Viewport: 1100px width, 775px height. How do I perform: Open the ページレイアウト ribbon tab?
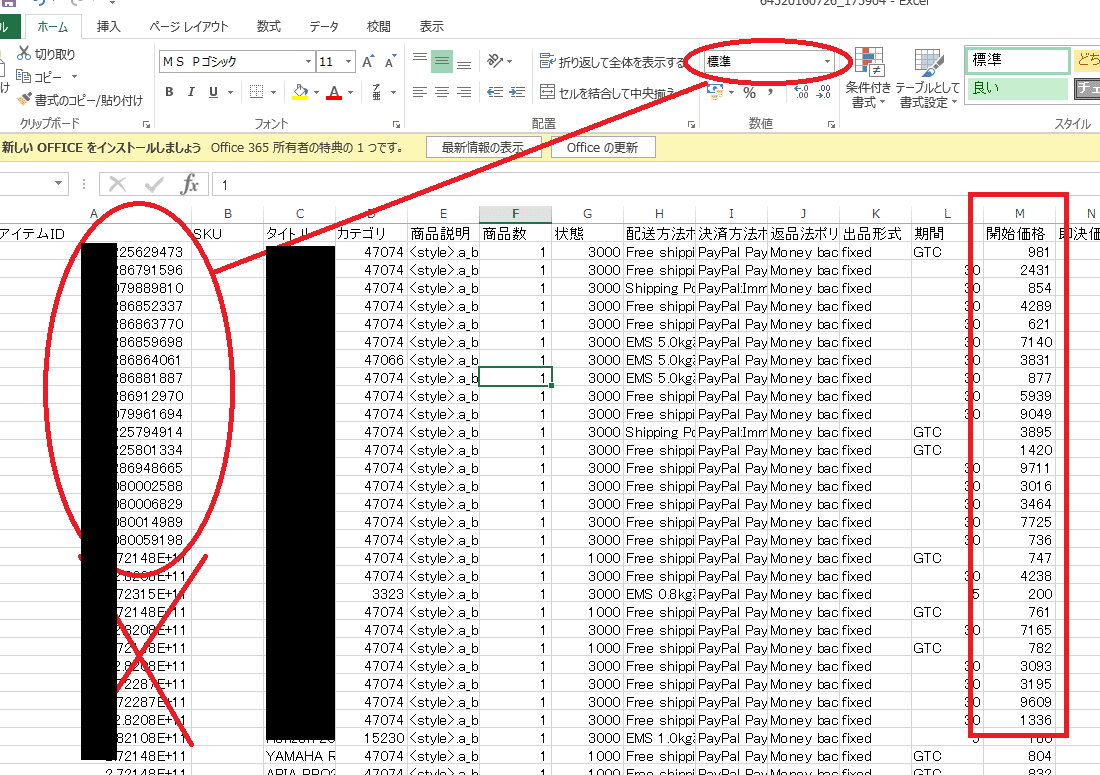[x=189, y=27]
